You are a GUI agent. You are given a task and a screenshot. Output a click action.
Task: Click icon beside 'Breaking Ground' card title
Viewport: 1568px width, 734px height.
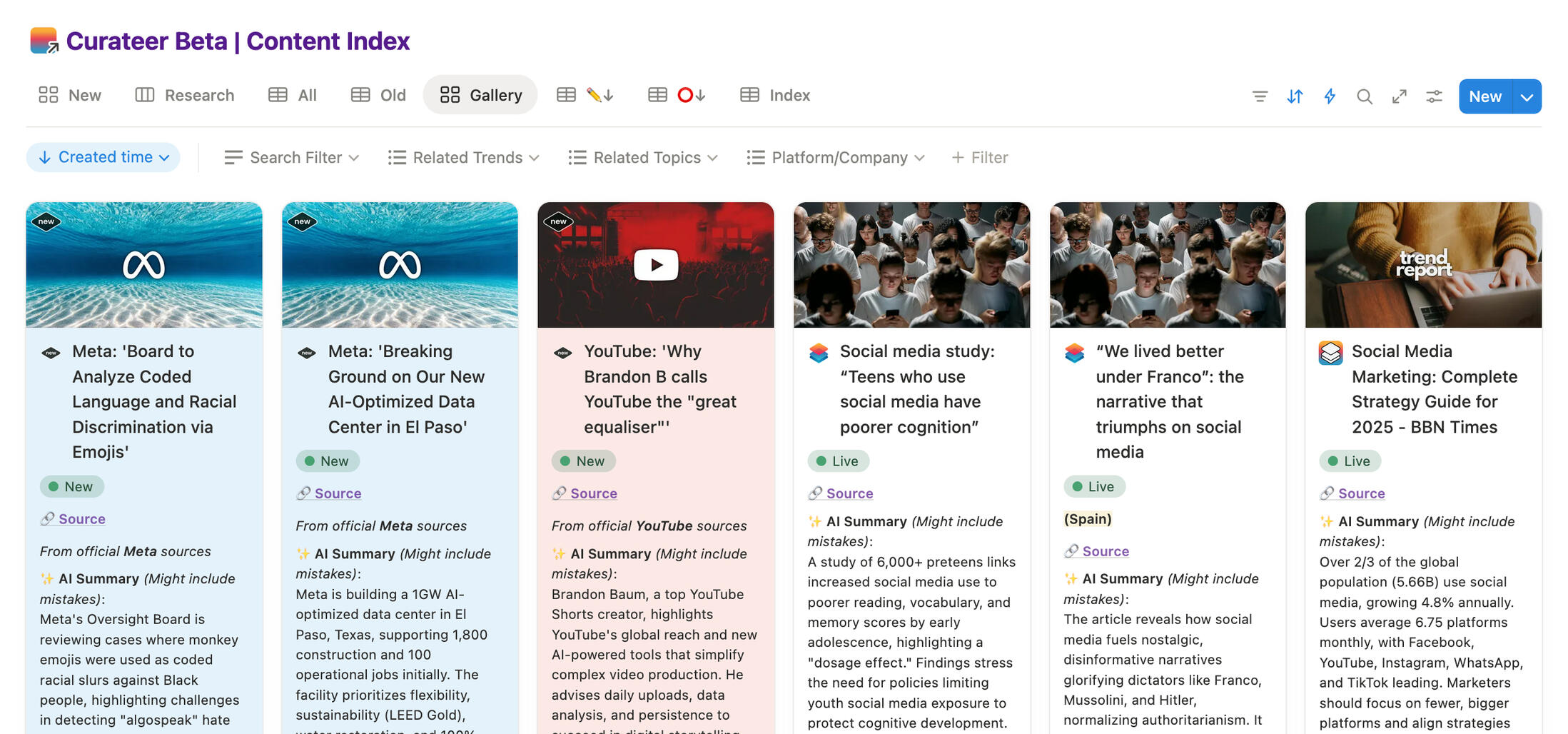(306, 352)
